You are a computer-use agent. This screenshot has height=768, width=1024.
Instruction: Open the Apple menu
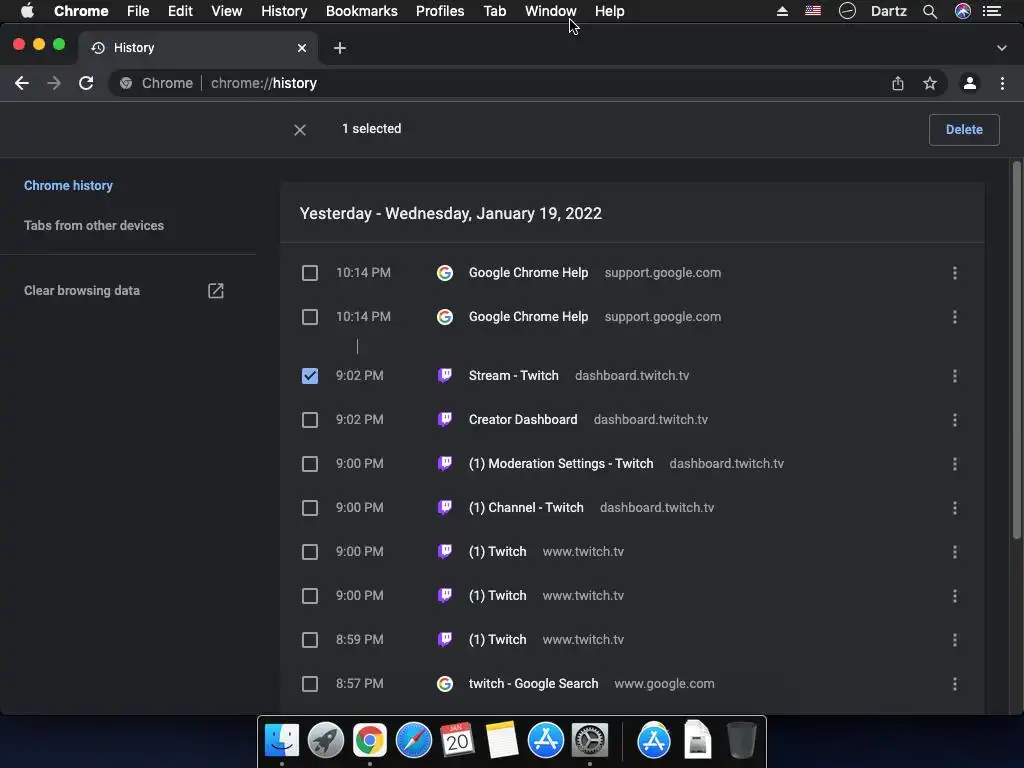click(x=27, y=11)
